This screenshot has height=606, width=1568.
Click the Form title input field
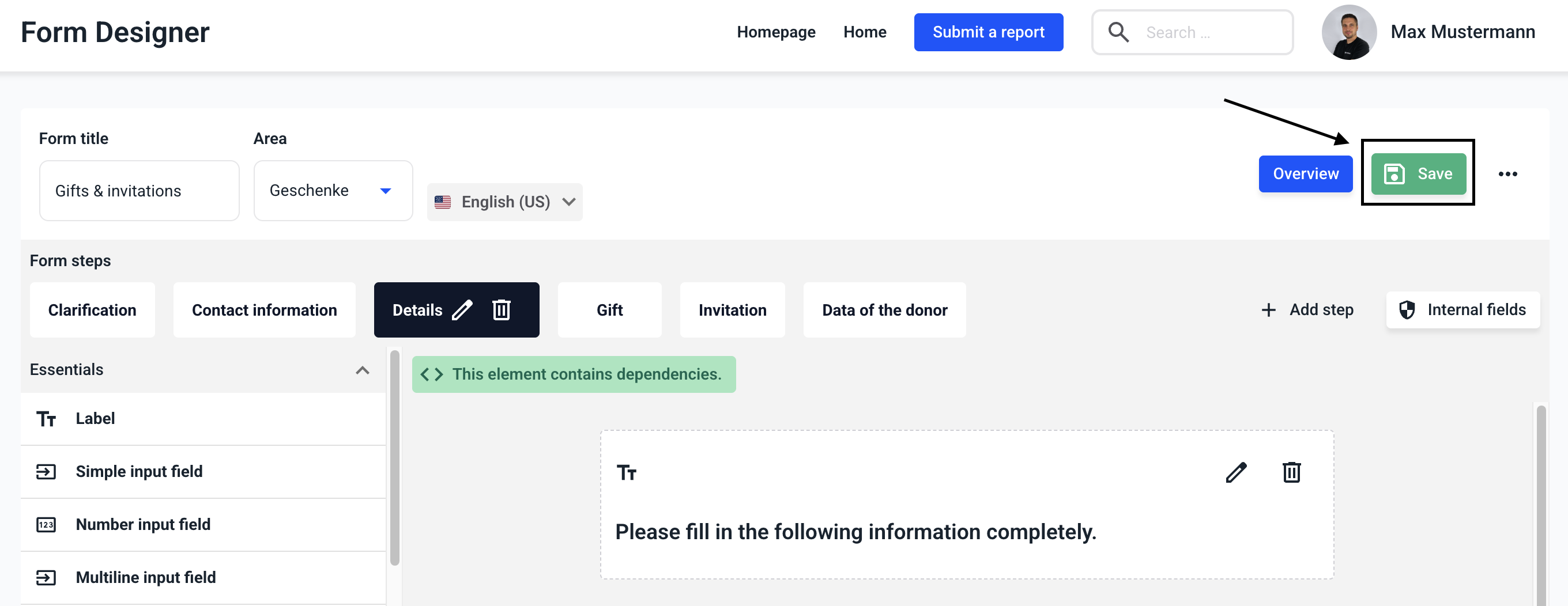pos(139,191)
